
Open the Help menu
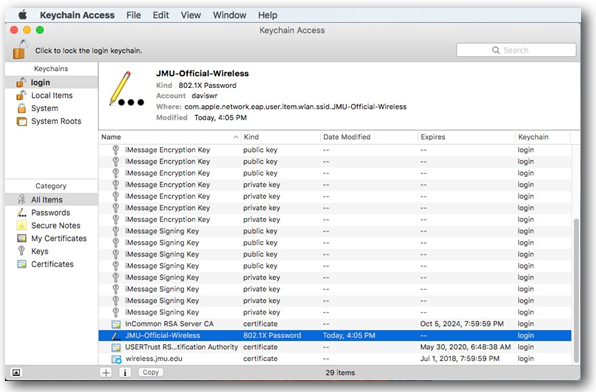click(x=268, y=15)
